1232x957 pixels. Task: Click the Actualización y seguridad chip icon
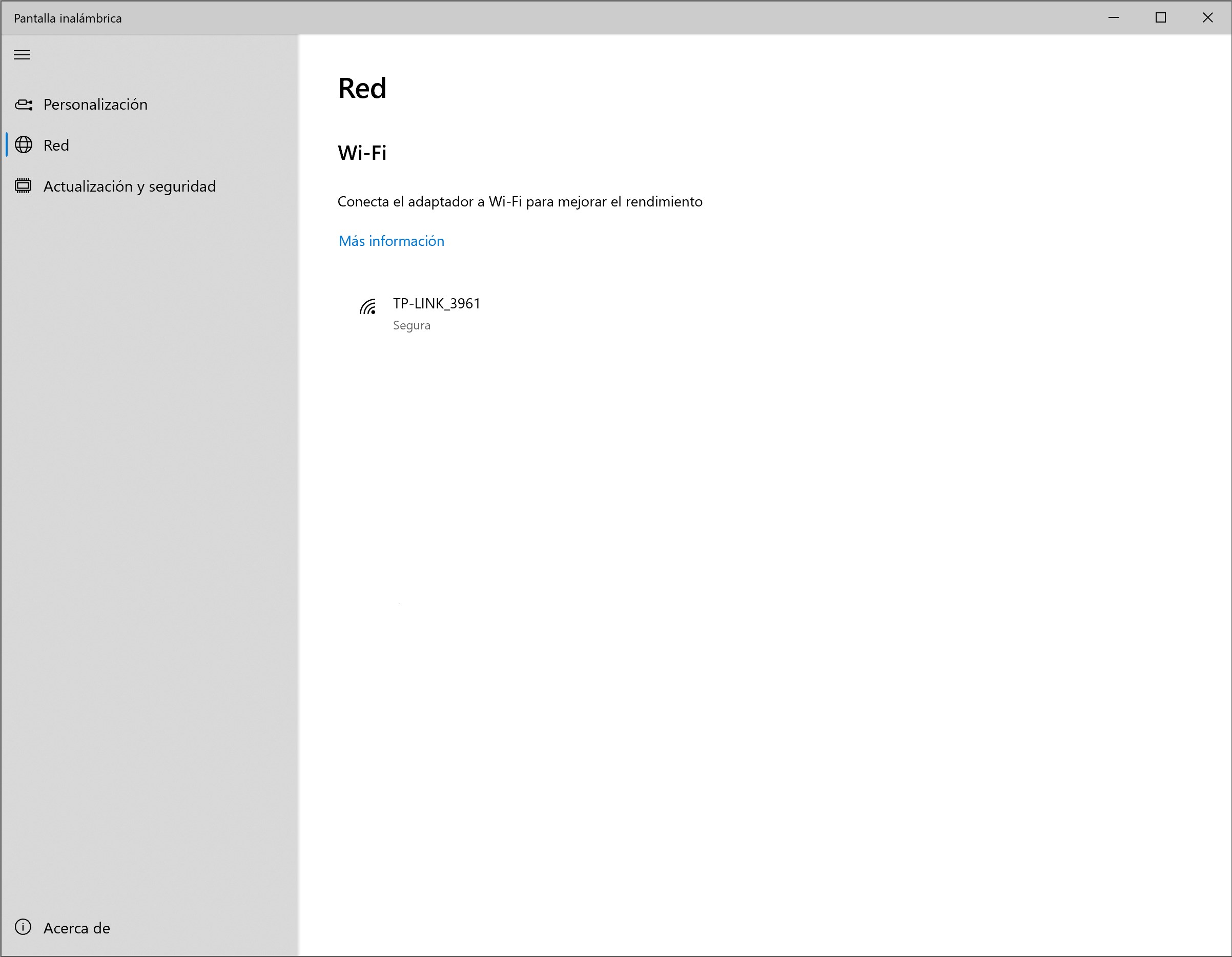tap(23, 185)
